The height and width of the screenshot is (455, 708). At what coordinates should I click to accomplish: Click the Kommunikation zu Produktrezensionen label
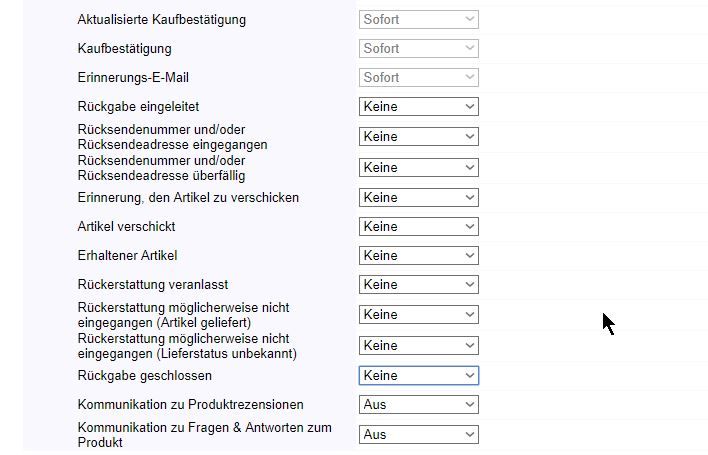pyautogui.click(x=190, y=405)
